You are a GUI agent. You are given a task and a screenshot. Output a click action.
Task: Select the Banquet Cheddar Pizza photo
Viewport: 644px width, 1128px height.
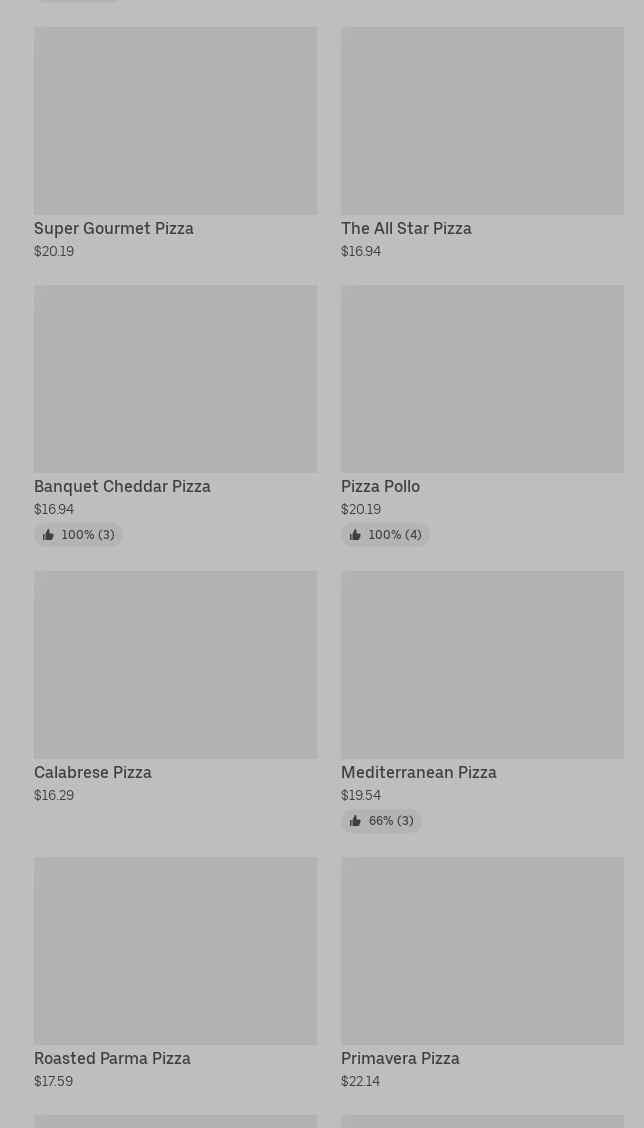[176, 378]
